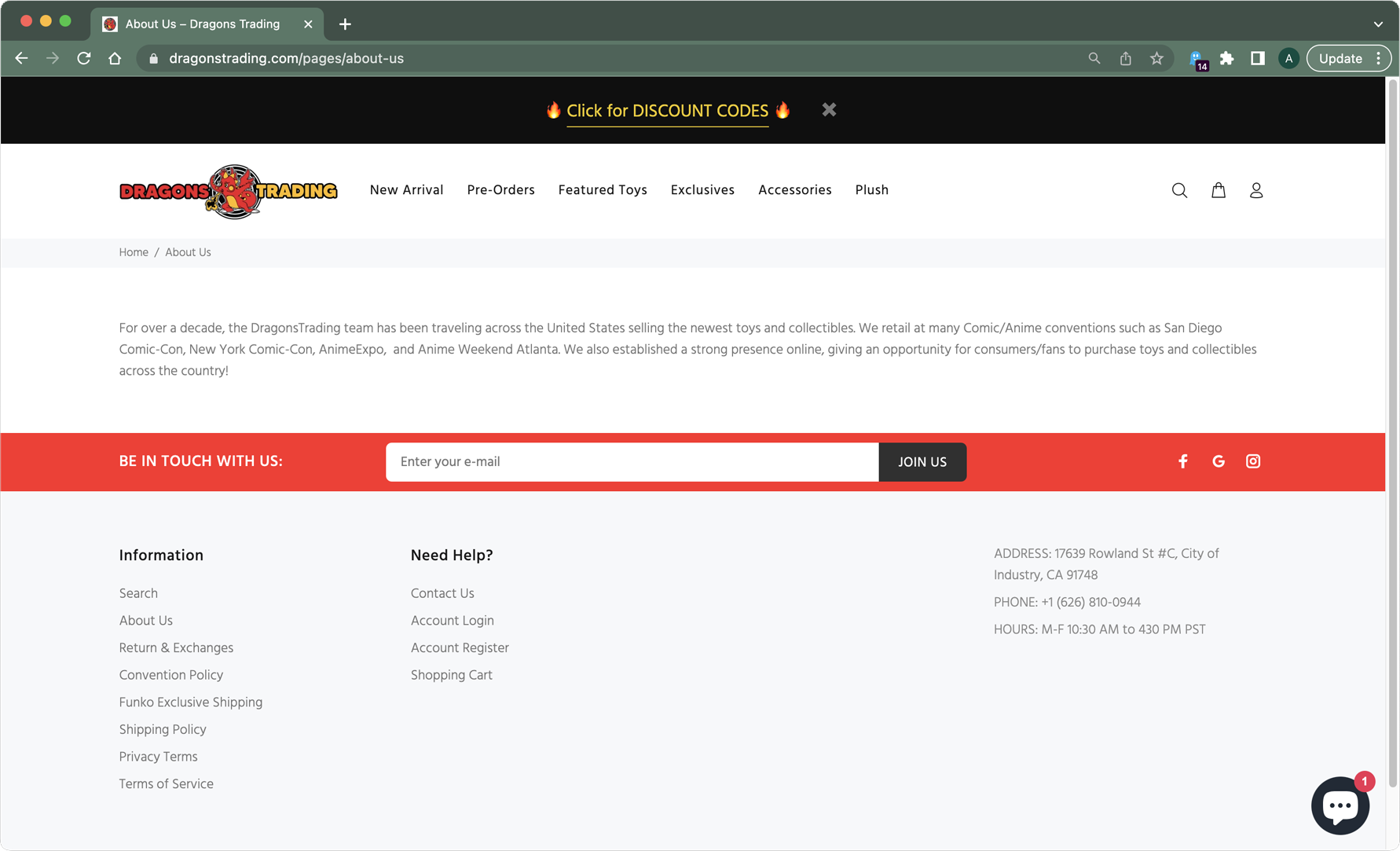Open the Exclusives menu
This screenshot has height=851, width=1400.
(702, 190)
